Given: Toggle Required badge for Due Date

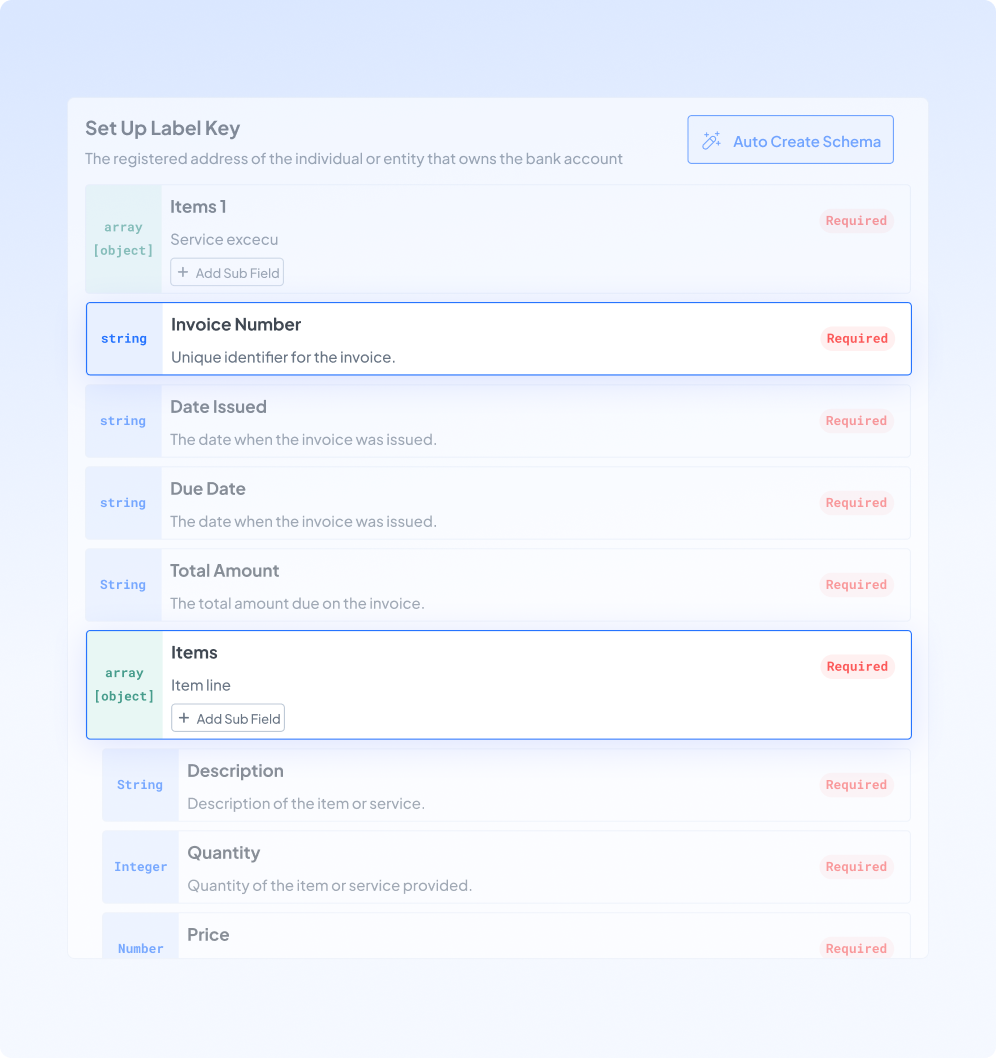Looking at the screenshot, I should (856, 503).
